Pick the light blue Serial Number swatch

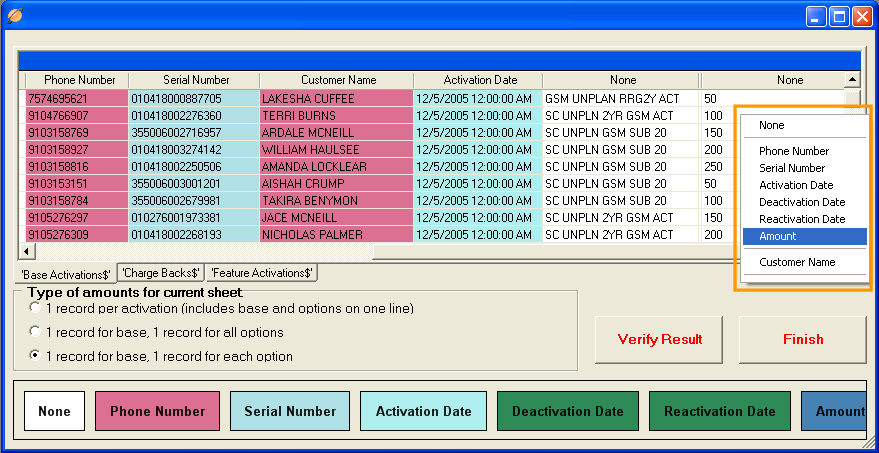click(290, 411)
